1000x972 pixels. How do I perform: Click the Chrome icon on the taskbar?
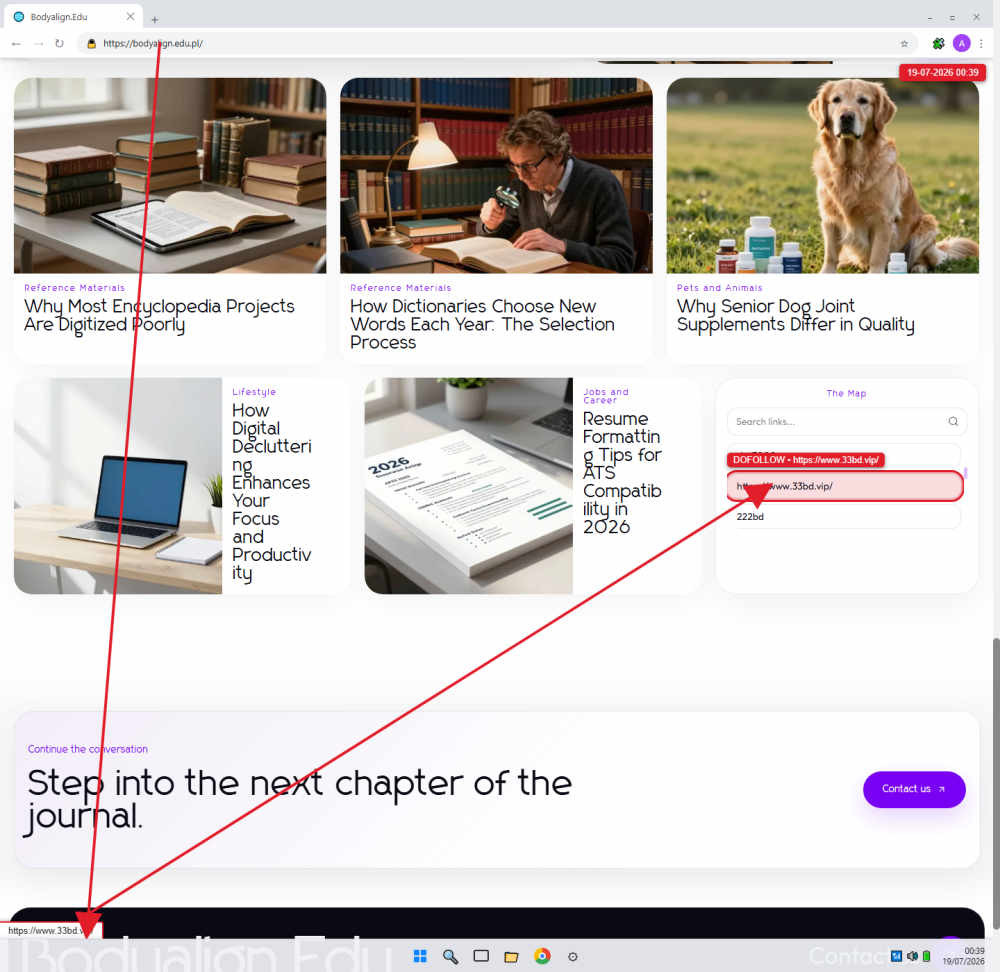[x=542, y=956]
